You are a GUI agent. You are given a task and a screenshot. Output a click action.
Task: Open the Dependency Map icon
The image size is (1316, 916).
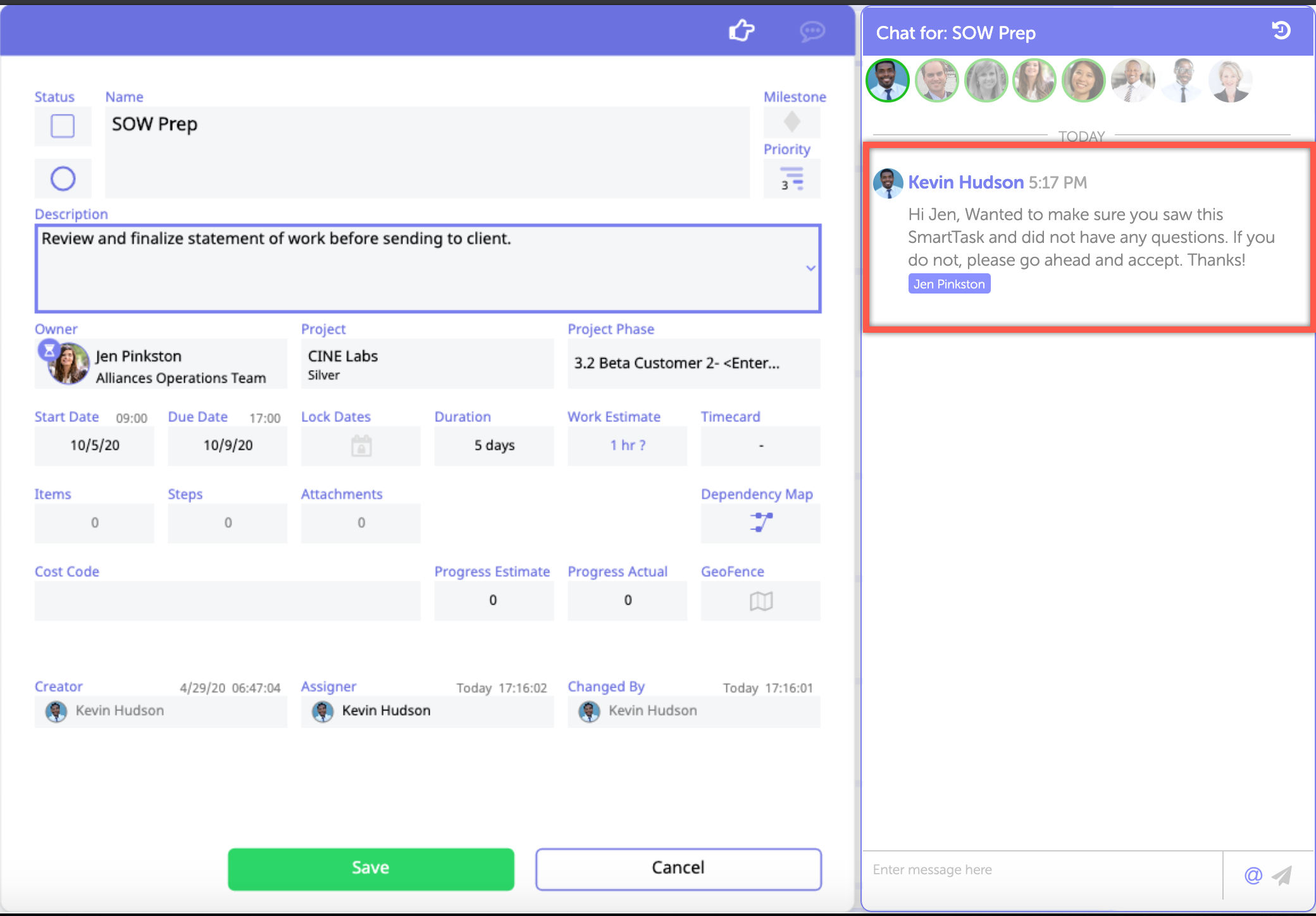tap(760, 523)
